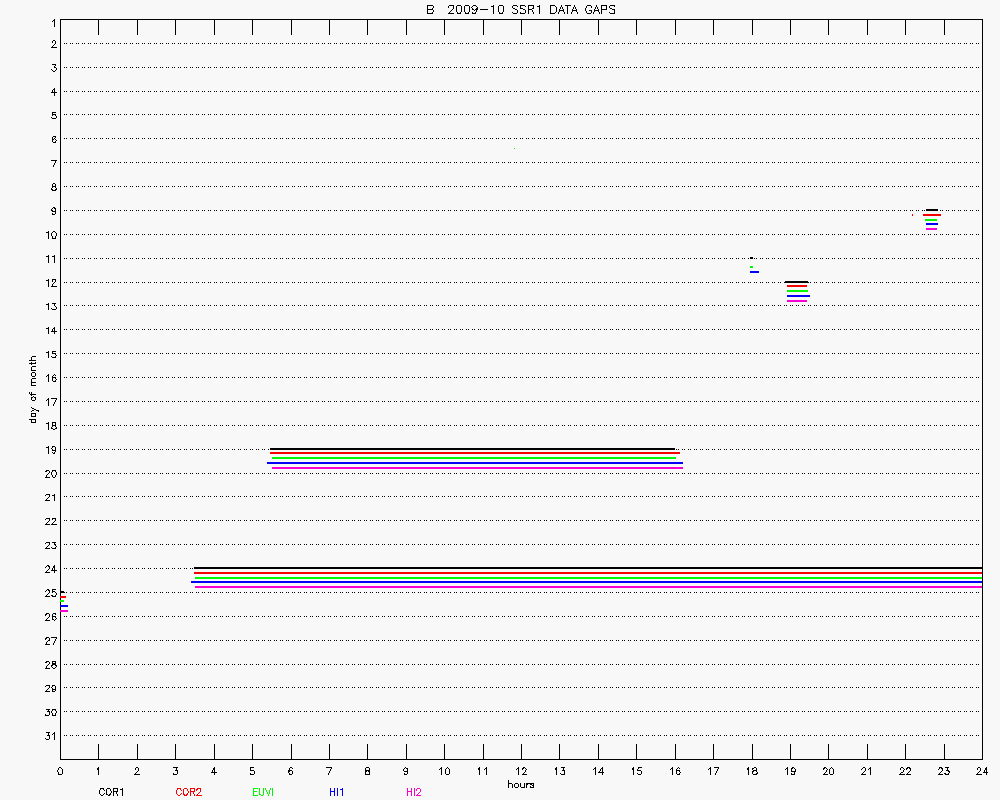Click the tiny green dot on day 6
This screenshot has width=1000, height=800.
coord(514,148)
